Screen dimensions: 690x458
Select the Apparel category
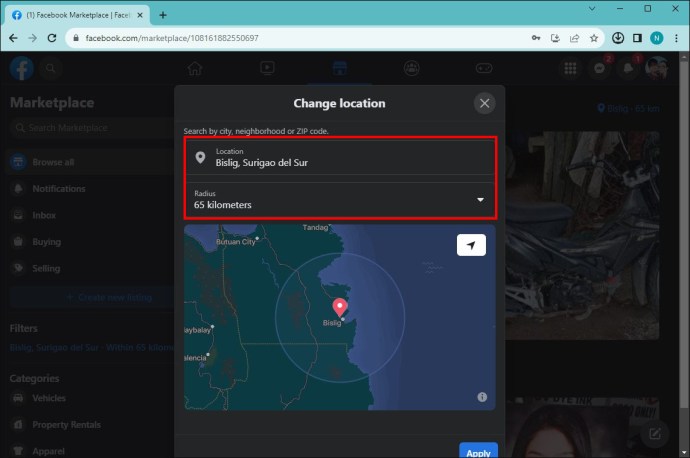coord(90,451)
